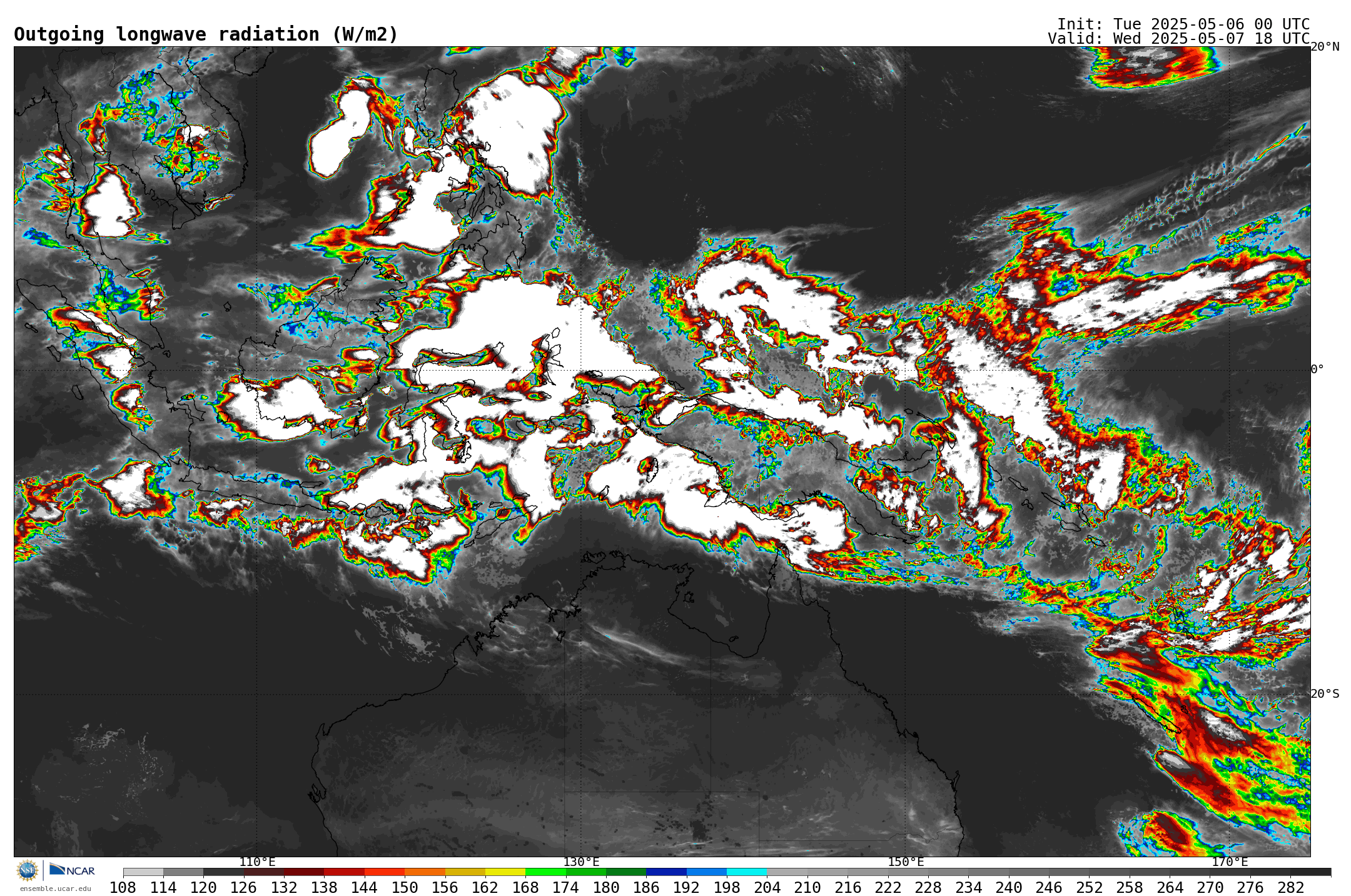Select the 'Outgoing longwave radiation (W/m2)' title
This screenshot has height=896, width=1351.
pos(206,34)
